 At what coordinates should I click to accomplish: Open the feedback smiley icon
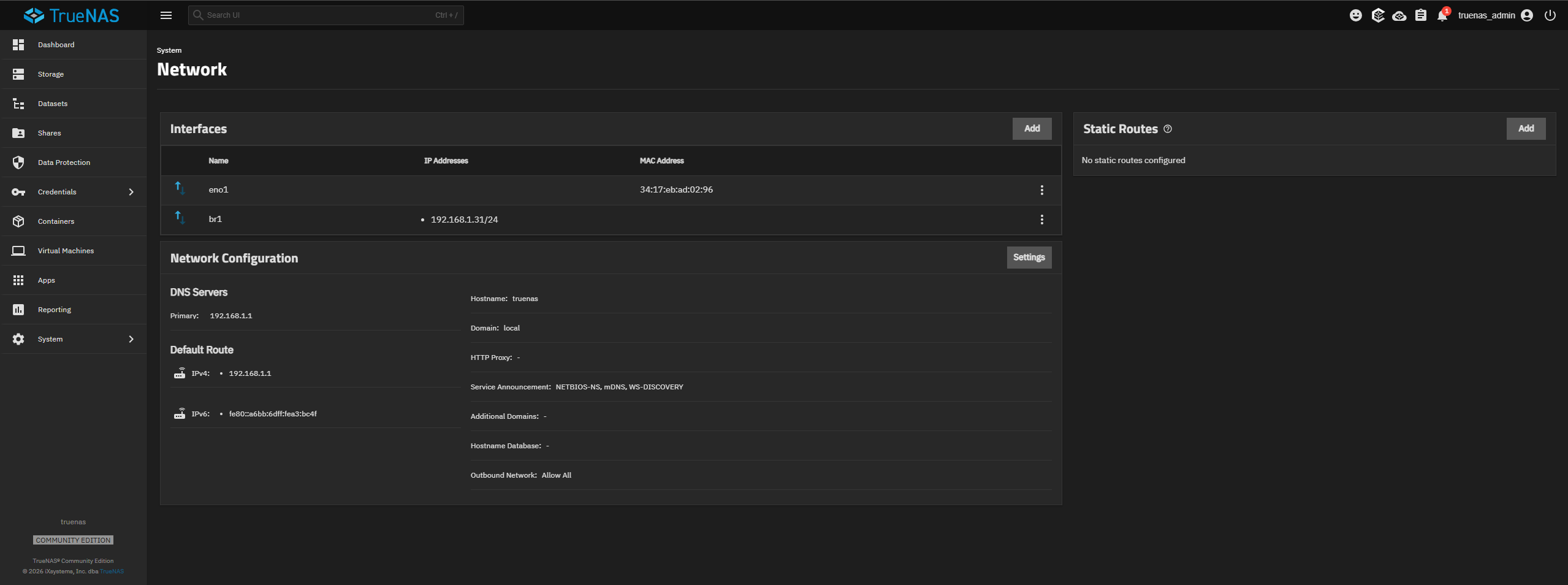1356,15
